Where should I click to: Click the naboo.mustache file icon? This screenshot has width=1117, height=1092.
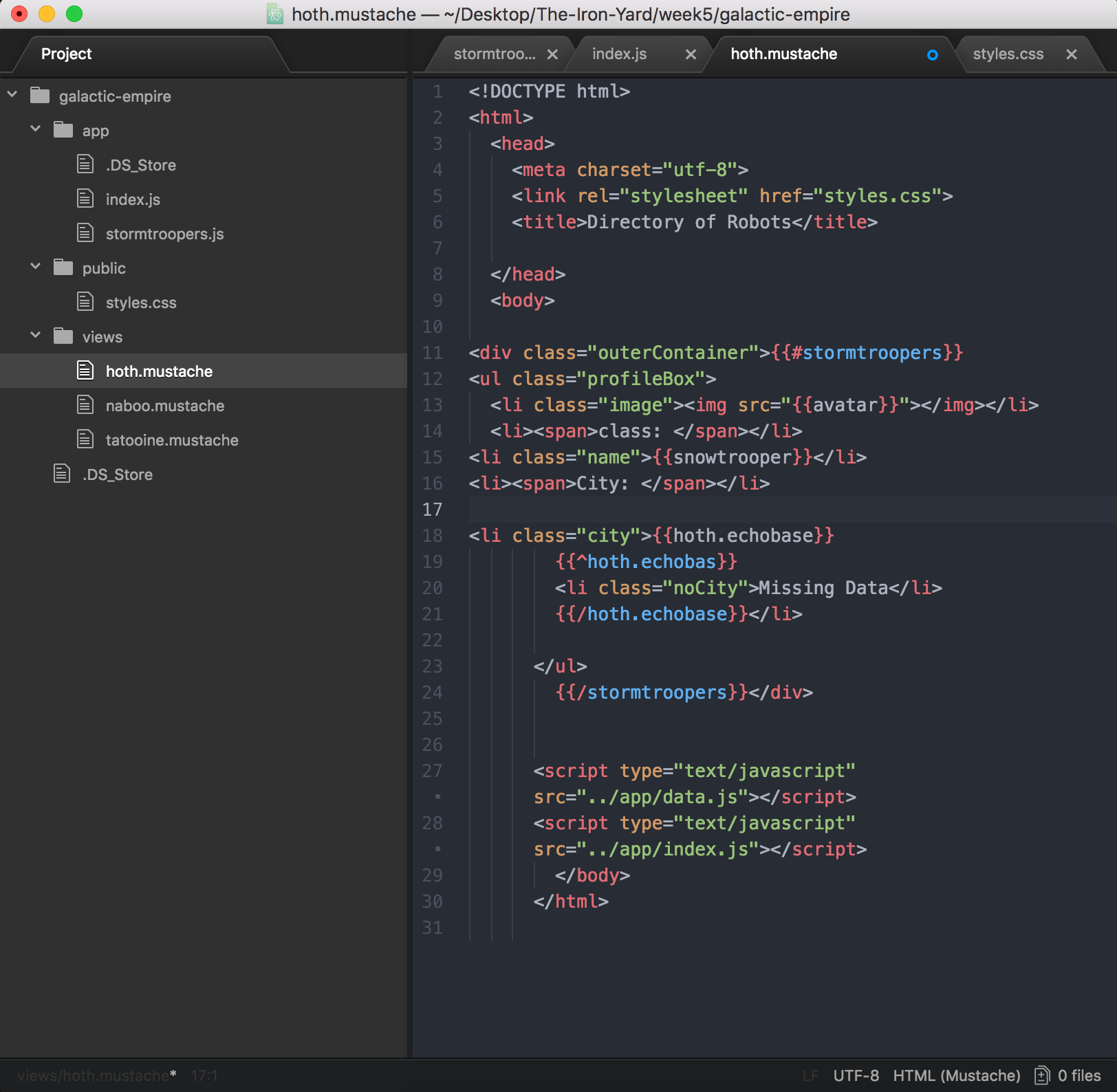coord(85,405)
